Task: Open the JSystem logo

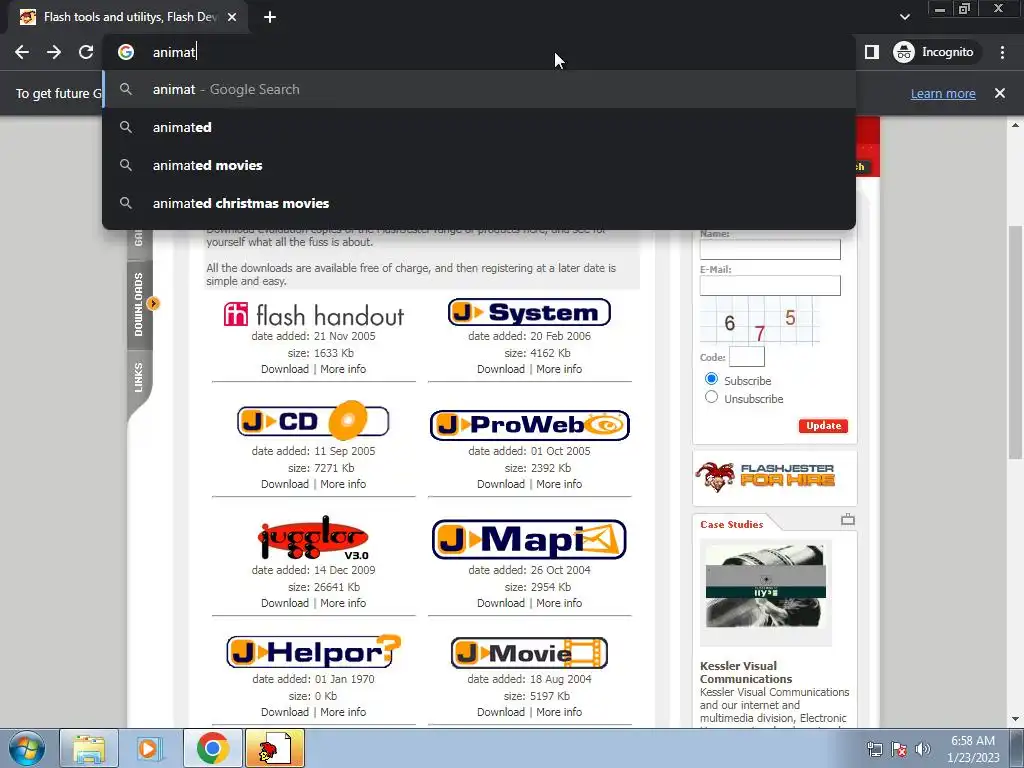Action: (530, 312)
